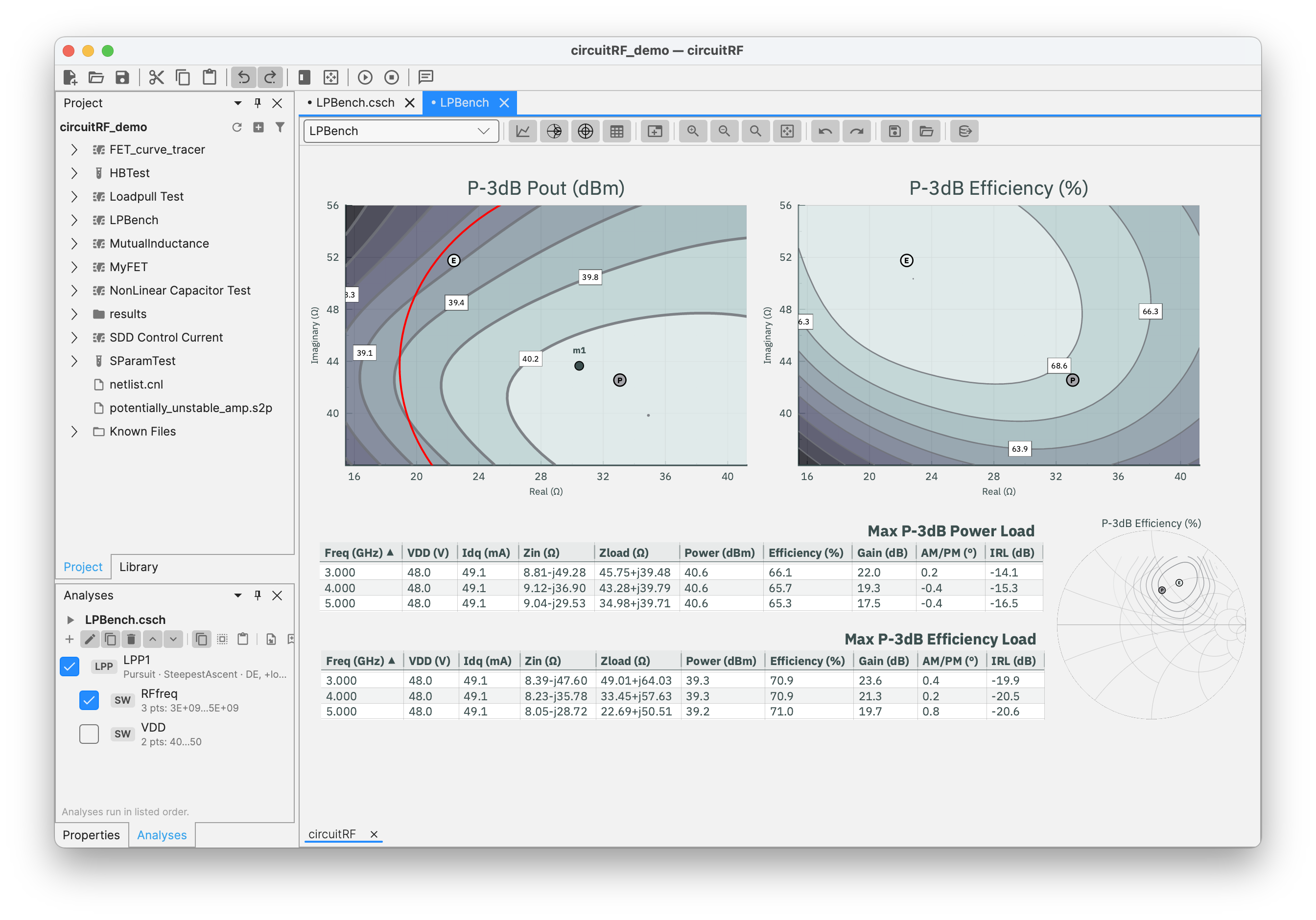Add a rectangular plot from toolbar
1316x920 pixels.
point(523,131)
